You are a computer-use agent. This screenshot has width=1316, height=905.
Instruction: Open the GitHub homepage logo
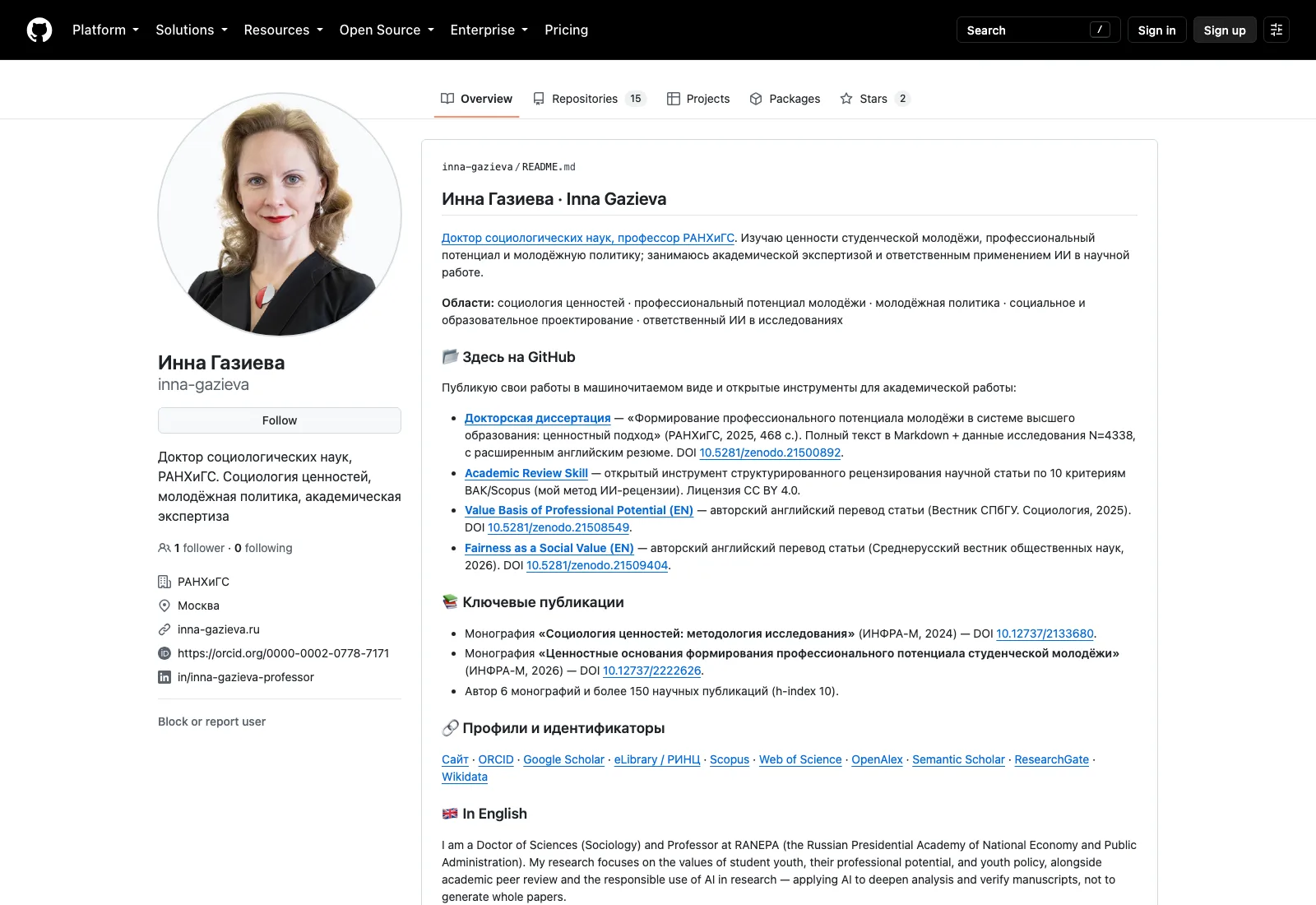point(39,30)
